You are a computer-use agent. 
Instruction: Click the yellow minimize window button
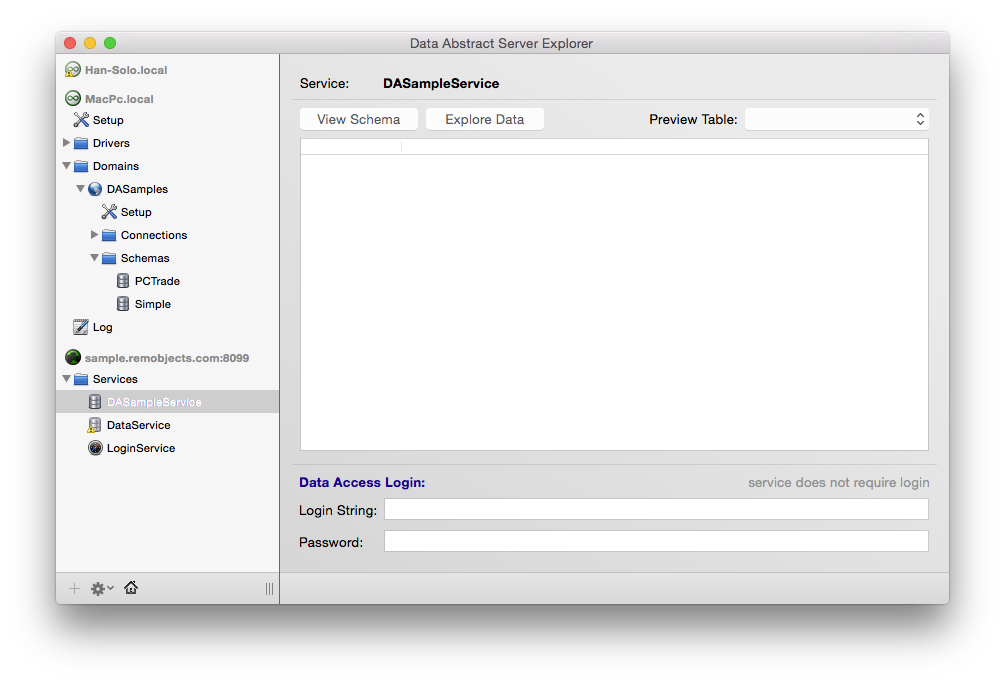90,43
